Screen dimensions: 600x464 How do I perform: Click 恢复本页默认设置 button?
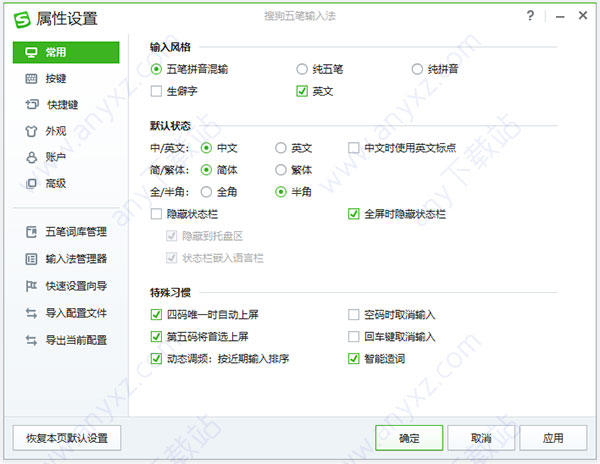tap(67, 438)
